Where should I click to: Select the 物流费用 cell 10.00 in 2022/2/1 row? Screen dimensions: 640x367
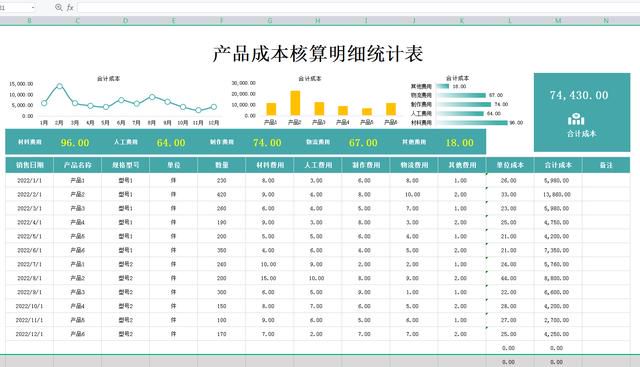pos(413,194)
